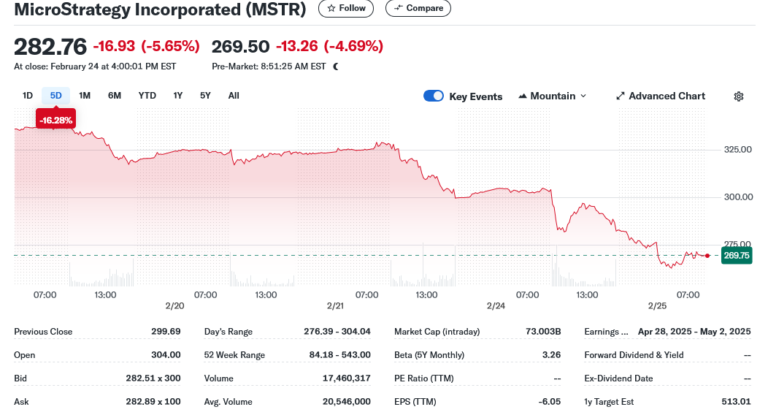Click the -16.28% change badge
Screen dimensions: 768x415
point(56,120)
